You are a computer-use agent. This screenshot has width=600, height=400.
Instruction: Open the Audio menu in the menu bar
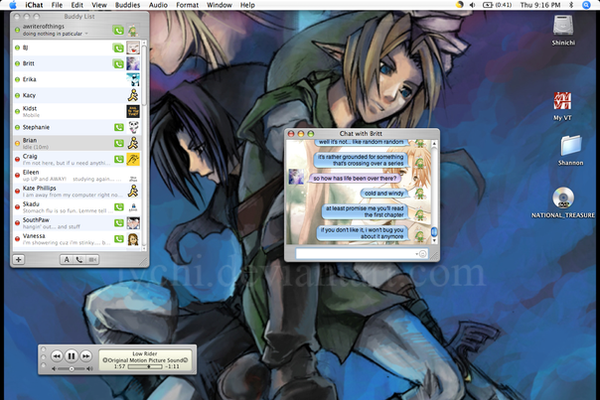[x=158, y=5]
